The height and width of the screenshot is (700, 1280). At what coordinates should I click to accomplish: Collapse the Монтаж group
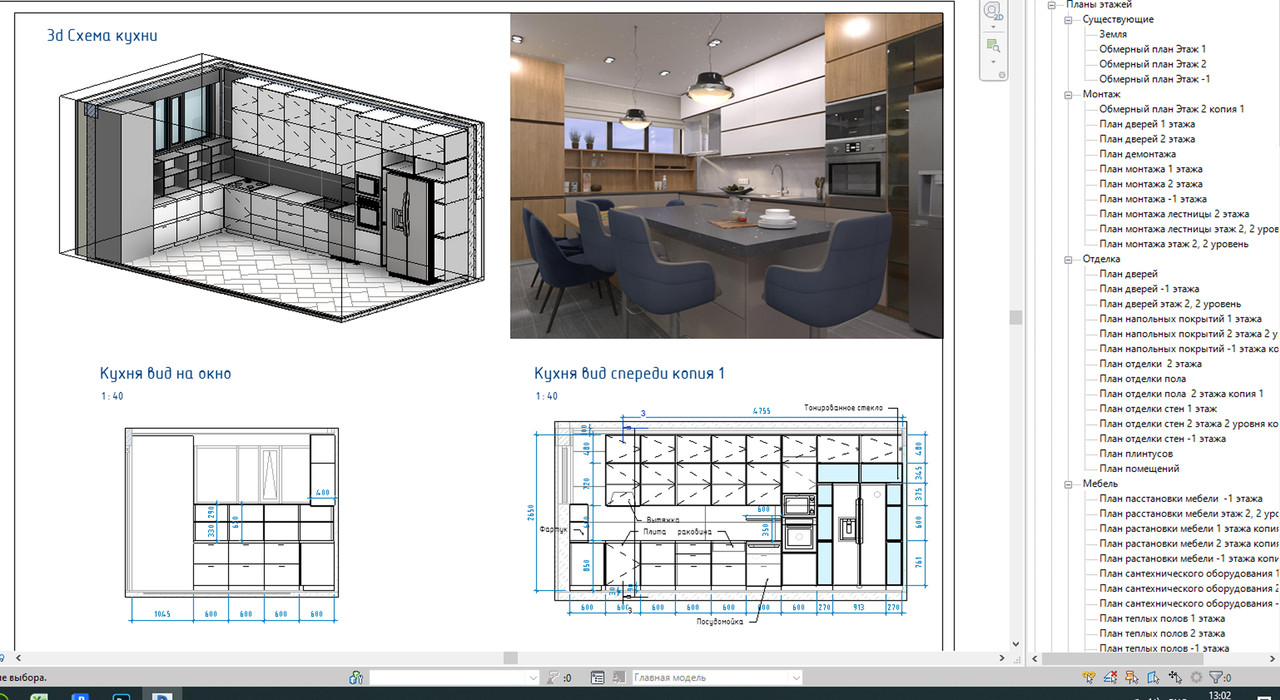[1068, 94]
